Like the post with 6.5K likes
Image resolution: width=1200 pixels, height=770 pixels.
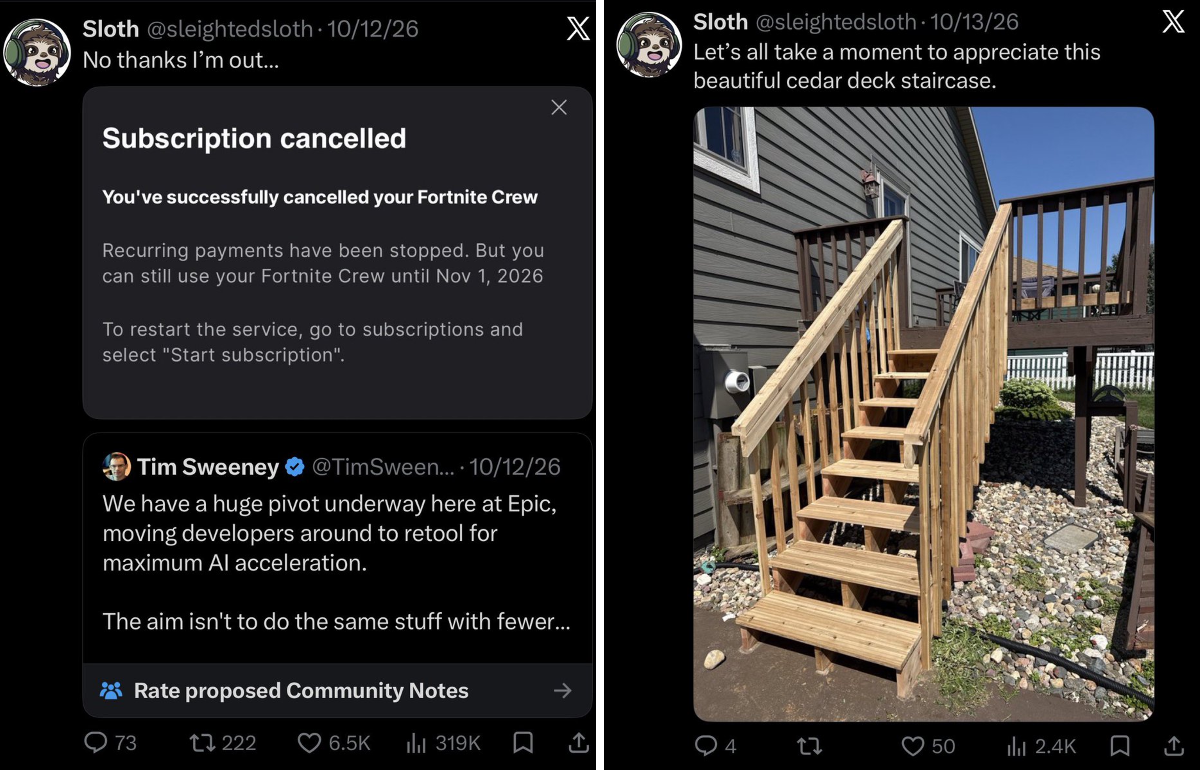335,743
